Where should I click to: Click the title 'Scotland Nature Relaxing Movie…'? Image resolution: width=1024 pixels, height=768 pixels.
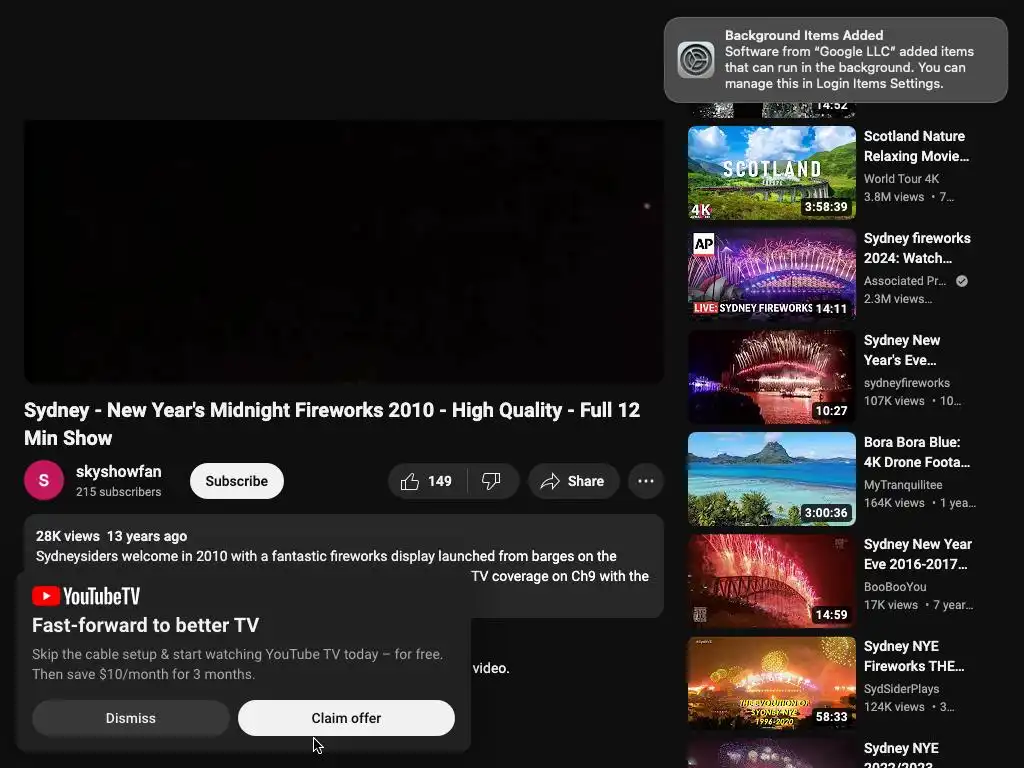coord(916,146)
